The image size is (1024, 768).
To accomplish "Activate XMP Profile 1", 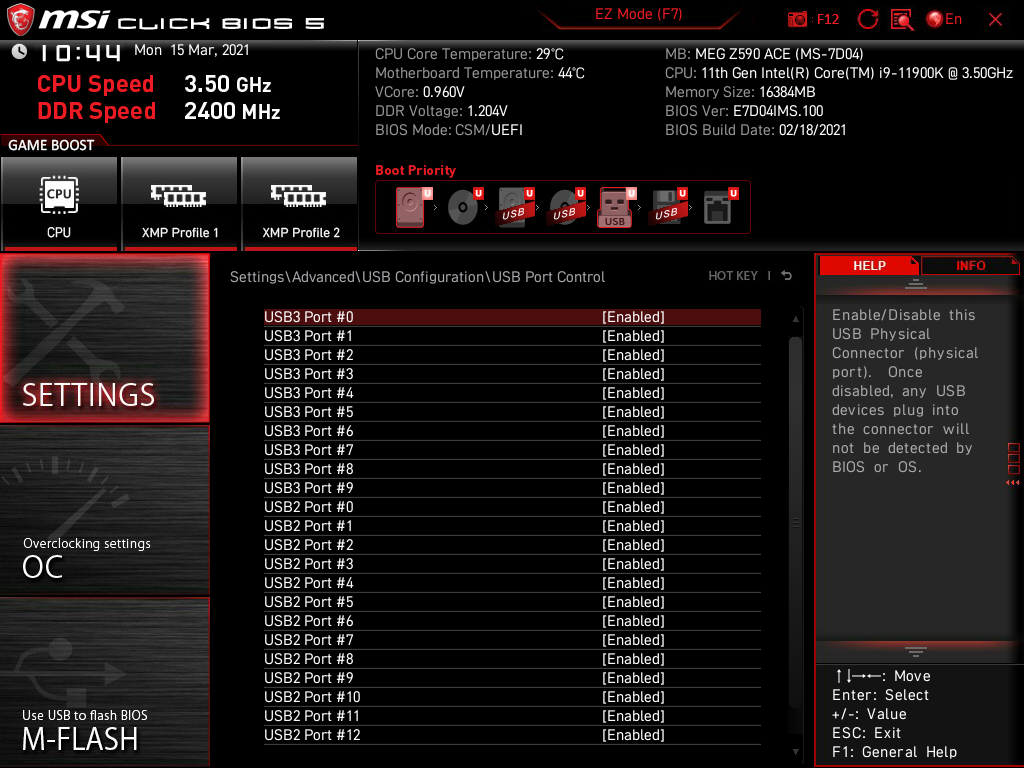I will tap(180, 203).
